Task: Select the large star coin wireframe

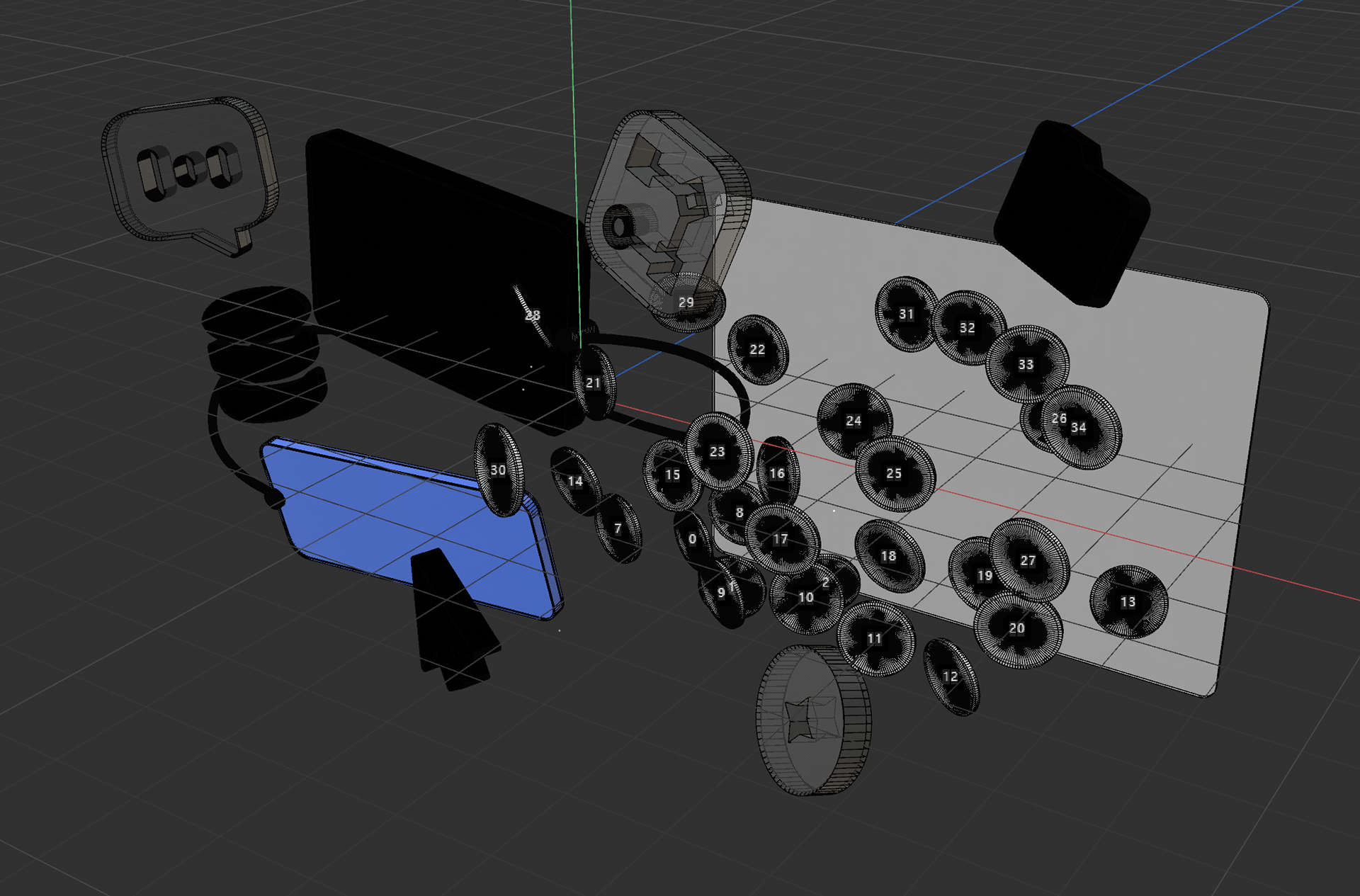Action: tap(813, 721)
